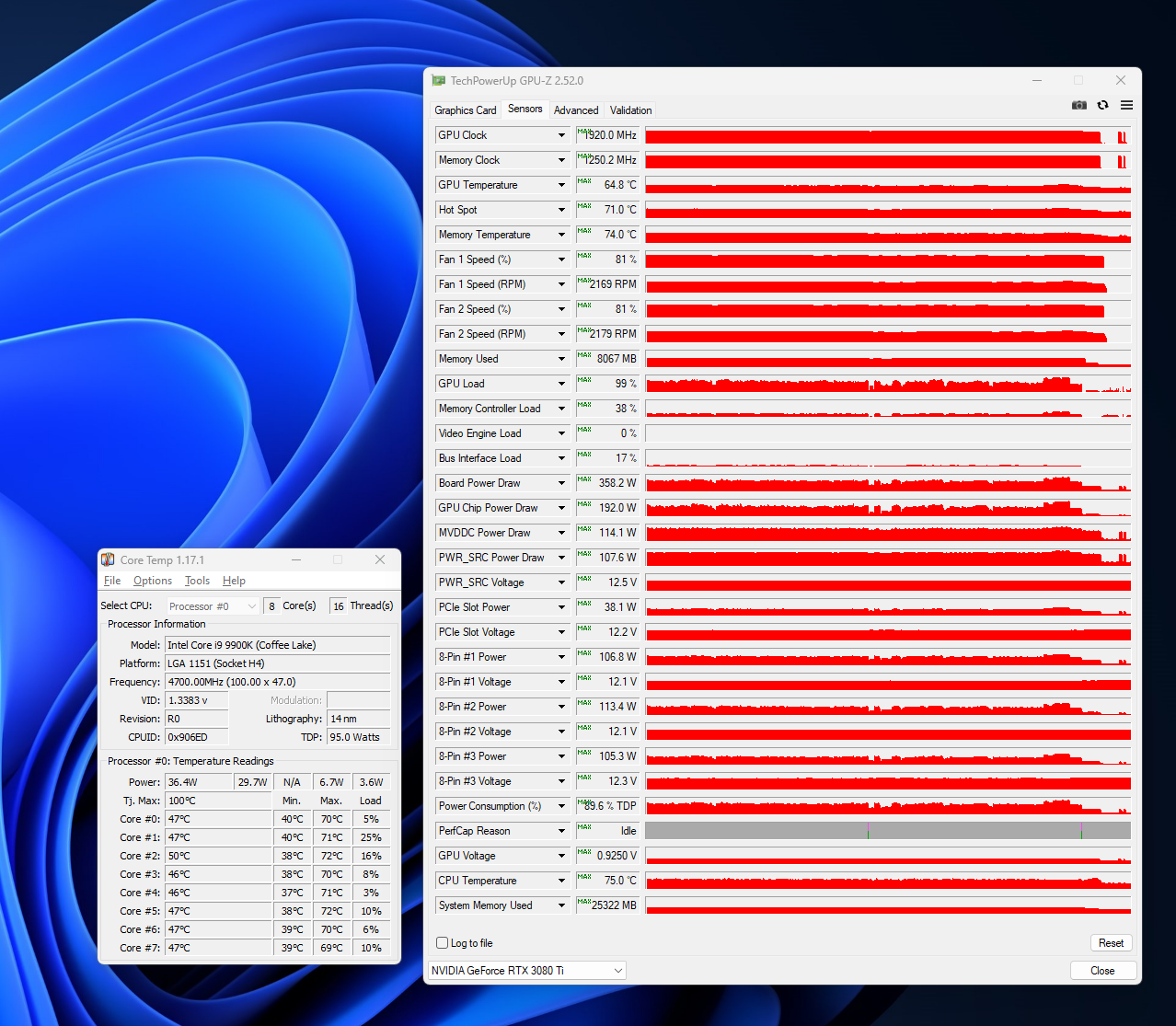Expand the Board Power Draw sensor dropdown
Viewport: 1176px width, 1026px height.
coord(561,483)
